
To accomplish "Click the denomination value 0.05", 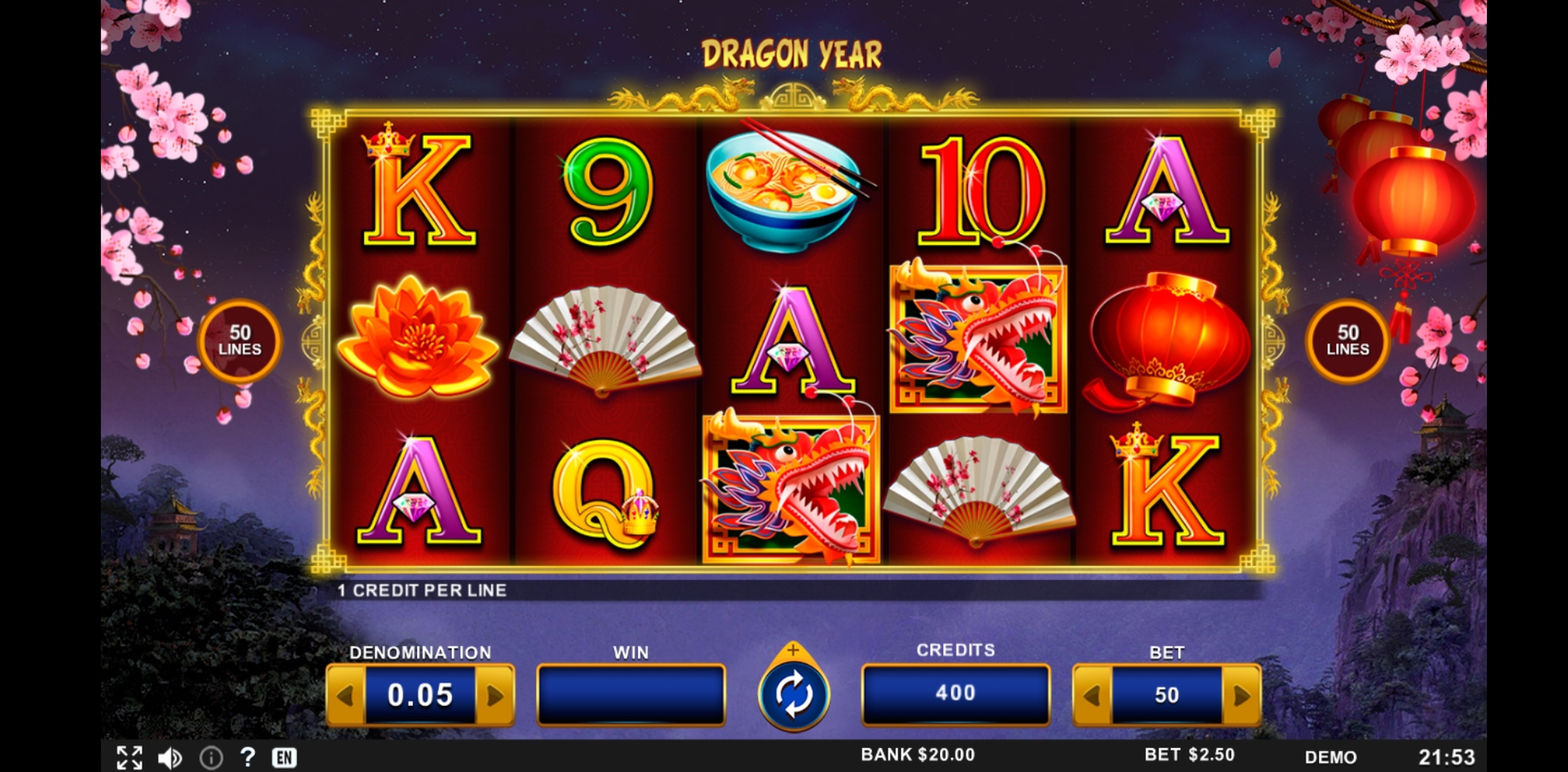I will [420, 695].
